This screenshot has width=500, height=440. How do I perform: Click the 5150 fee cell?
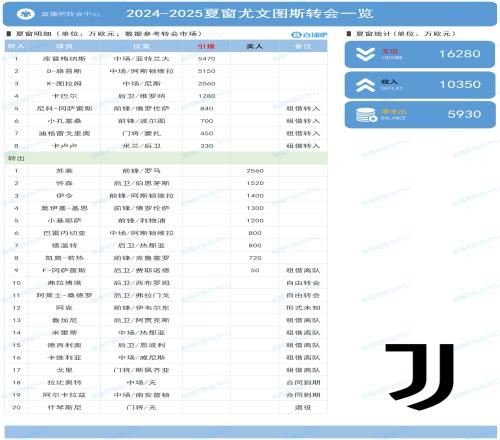click(207, 71)
